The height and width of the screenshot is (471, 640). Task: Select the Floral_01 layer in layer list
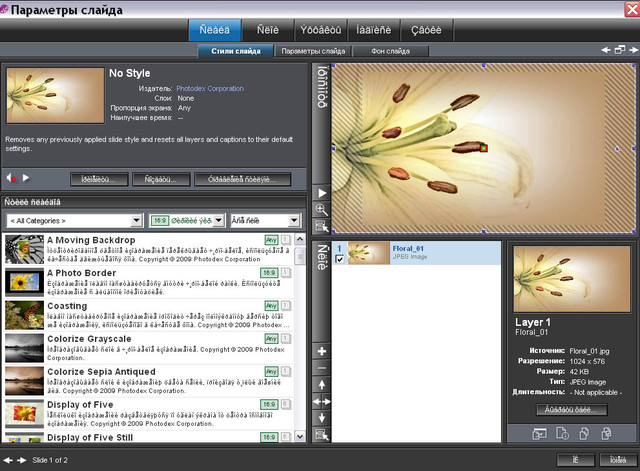pyautogui.click(x=416, y=253)
